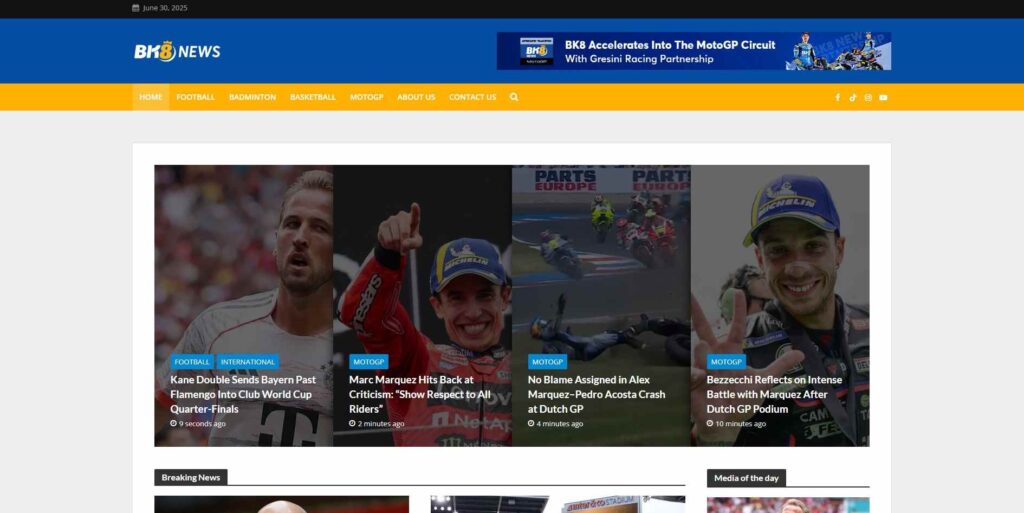The height and width of the screenshot is (513, 1024).
Task: Click the Breaking News section heading
Action: point(191,477)
